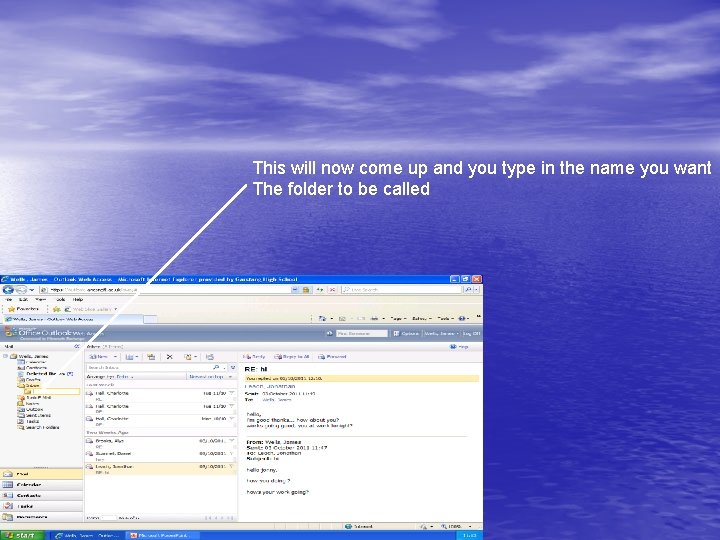Select the Search Folders tree item
Screen dimensions: 720x540
(39, 428)
